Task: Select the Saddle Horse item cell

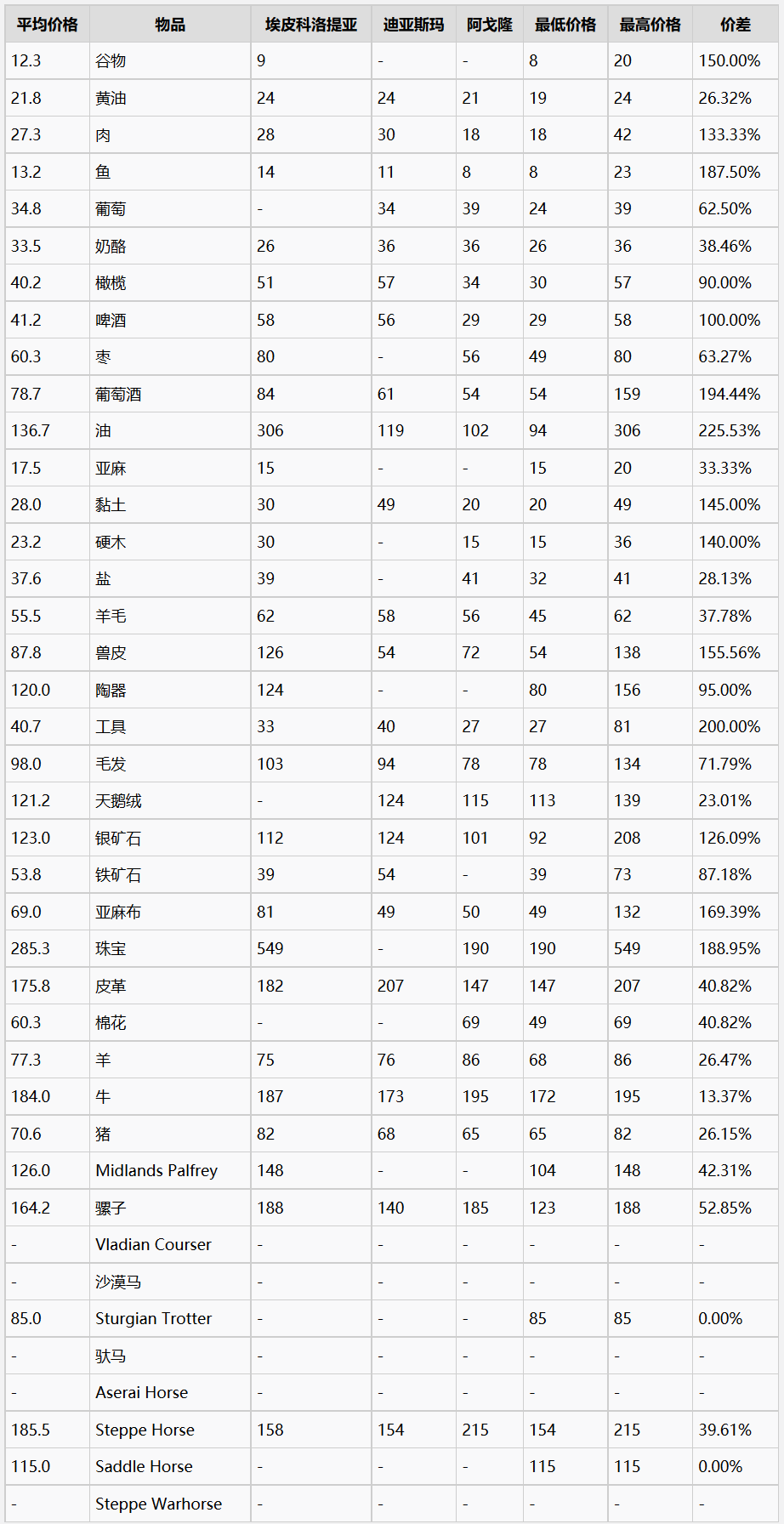Action: (x=170, y=1466)
